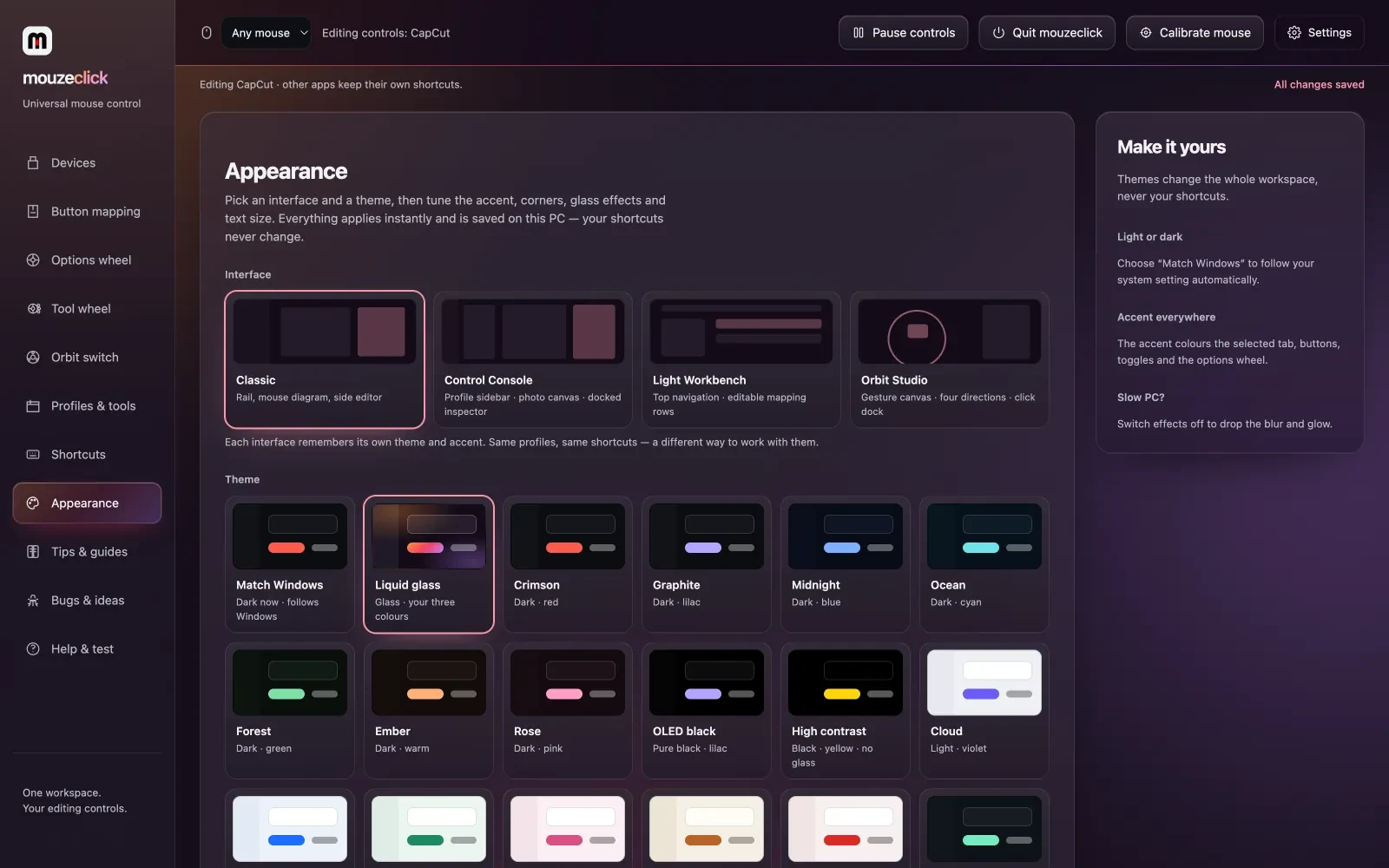Click the Tips & guides book icon
Screen dimensions: 1389x868
tap(33, 552)
